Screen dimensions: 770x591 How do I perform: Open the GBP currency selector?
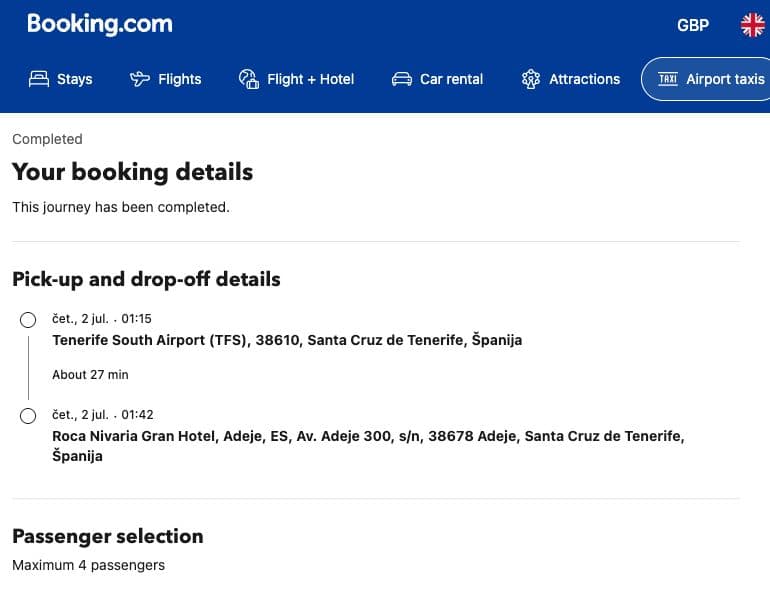693,25
